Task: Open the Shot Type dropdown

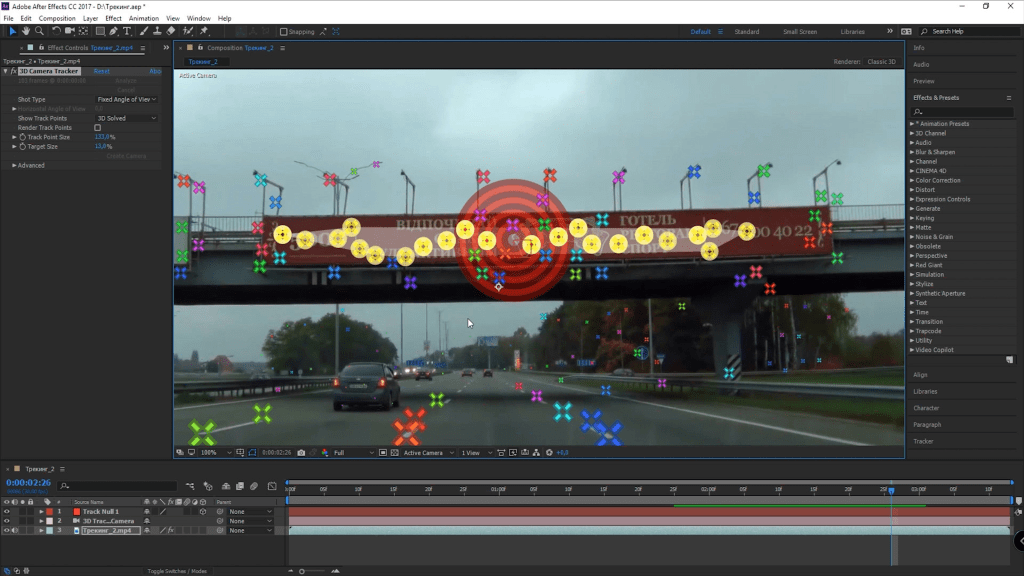Action: click(127, 100)
